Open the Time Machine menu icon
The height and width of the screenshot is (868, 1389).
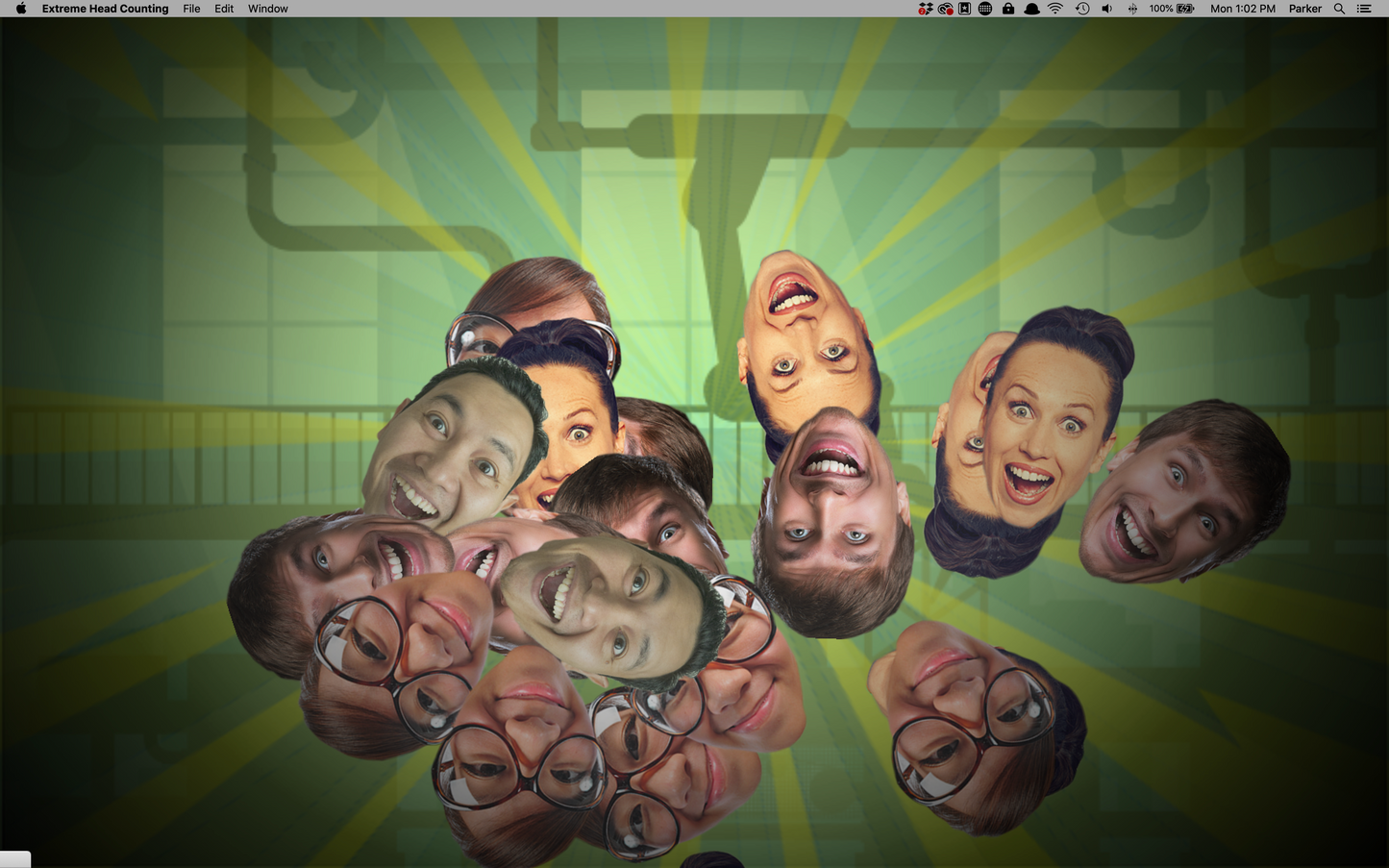(1082, 9)
